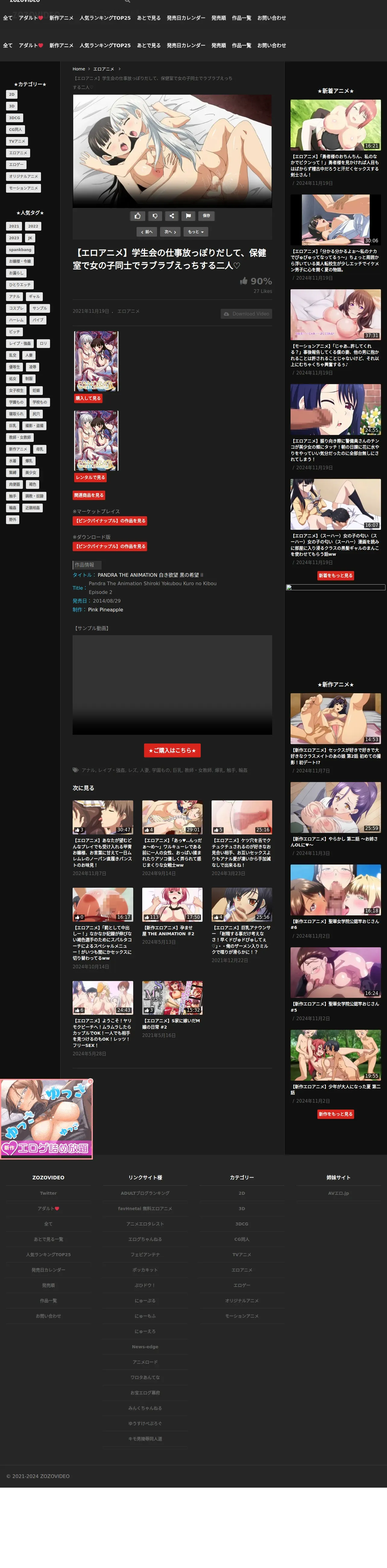Viewport: 387px width, 1568px height.
Task: Open 全て in the lower navigation bar
Action: click(x=8, y=46)
